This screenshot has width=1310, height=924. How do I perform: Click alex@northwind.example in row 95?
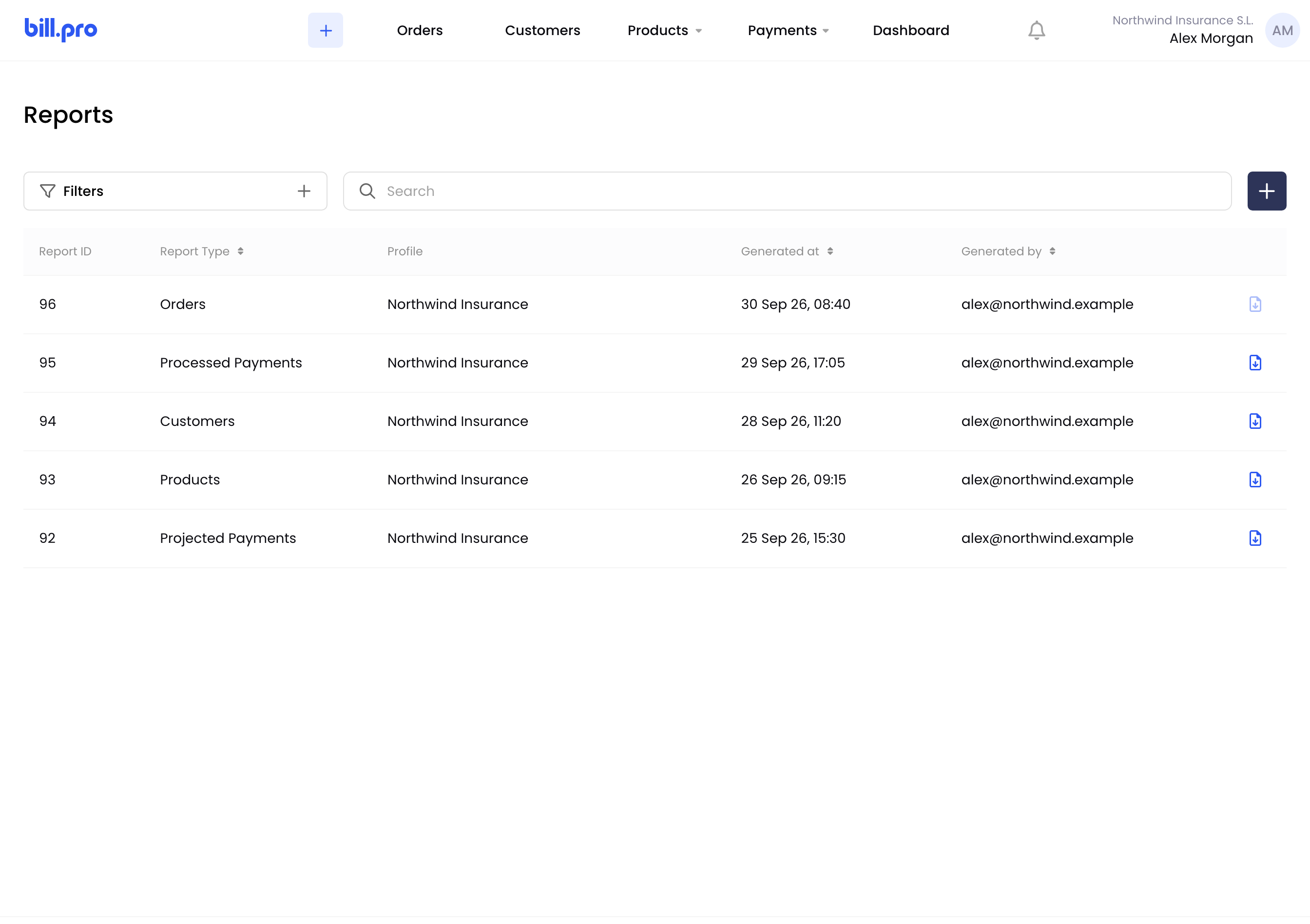(1047, 363)
